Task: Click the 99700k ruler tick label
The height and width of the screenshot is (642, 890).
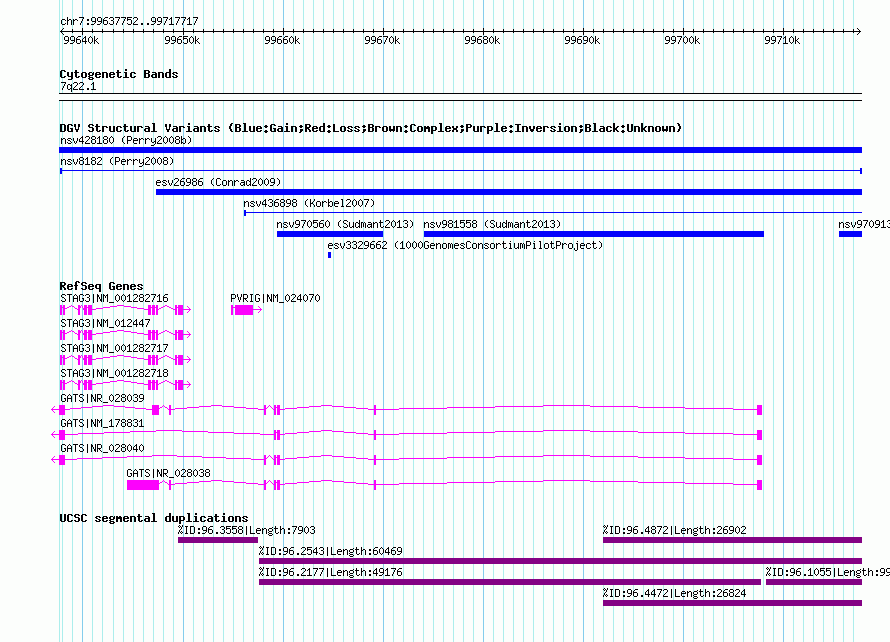Action: [x=682, y=40]
